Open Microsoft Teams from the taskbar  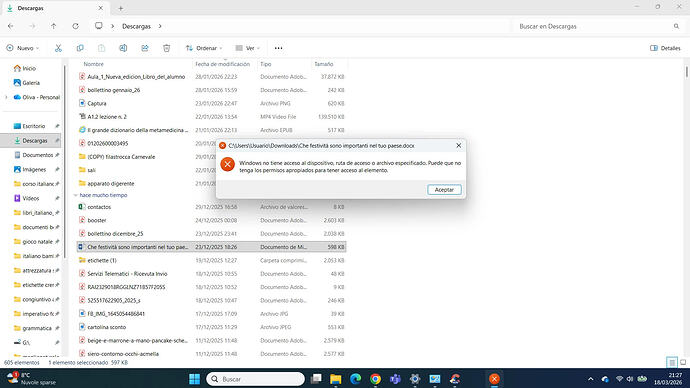coord(395,379)
